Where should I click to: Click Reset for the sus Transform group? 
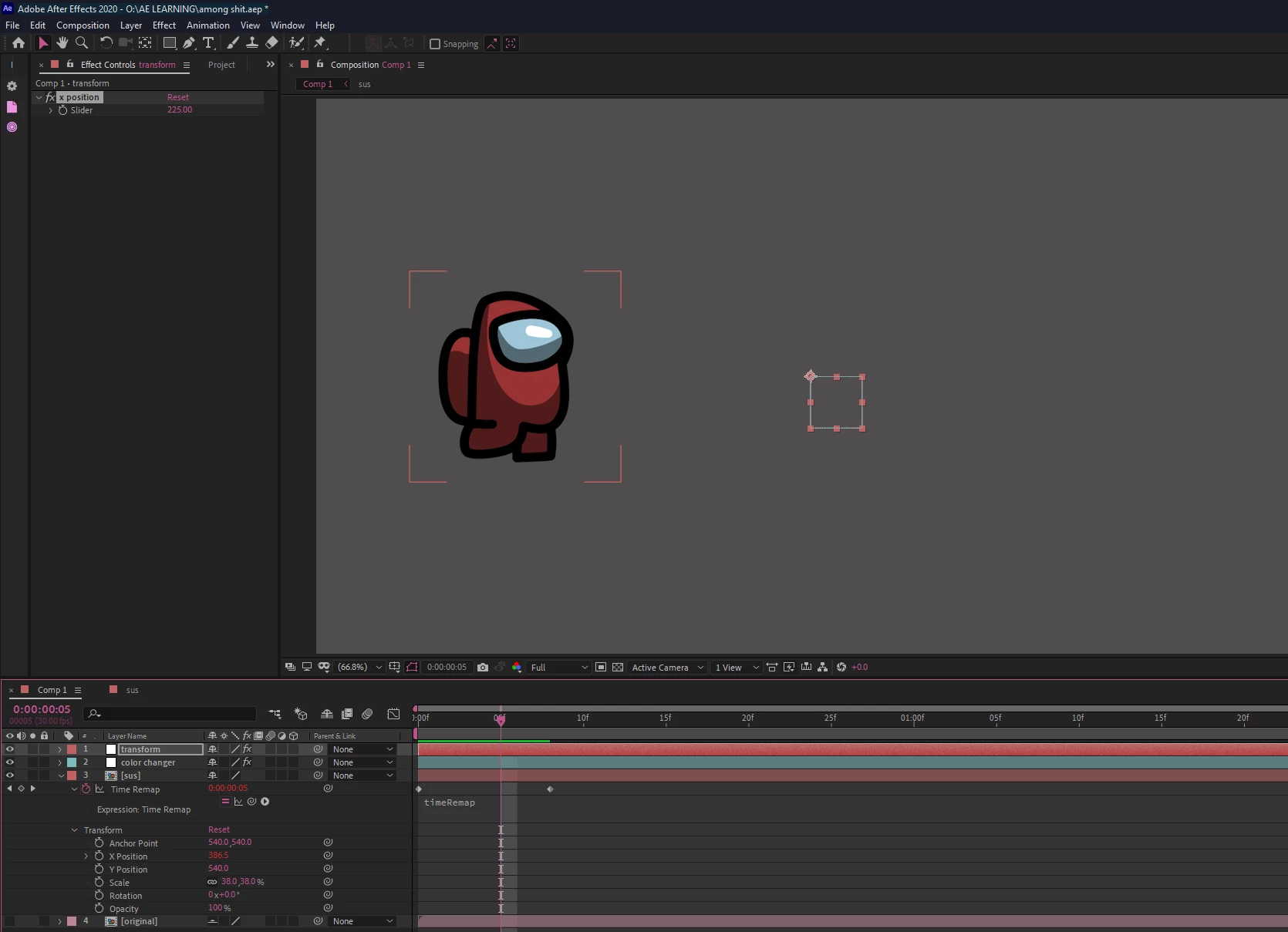click(x=219, y=829)
